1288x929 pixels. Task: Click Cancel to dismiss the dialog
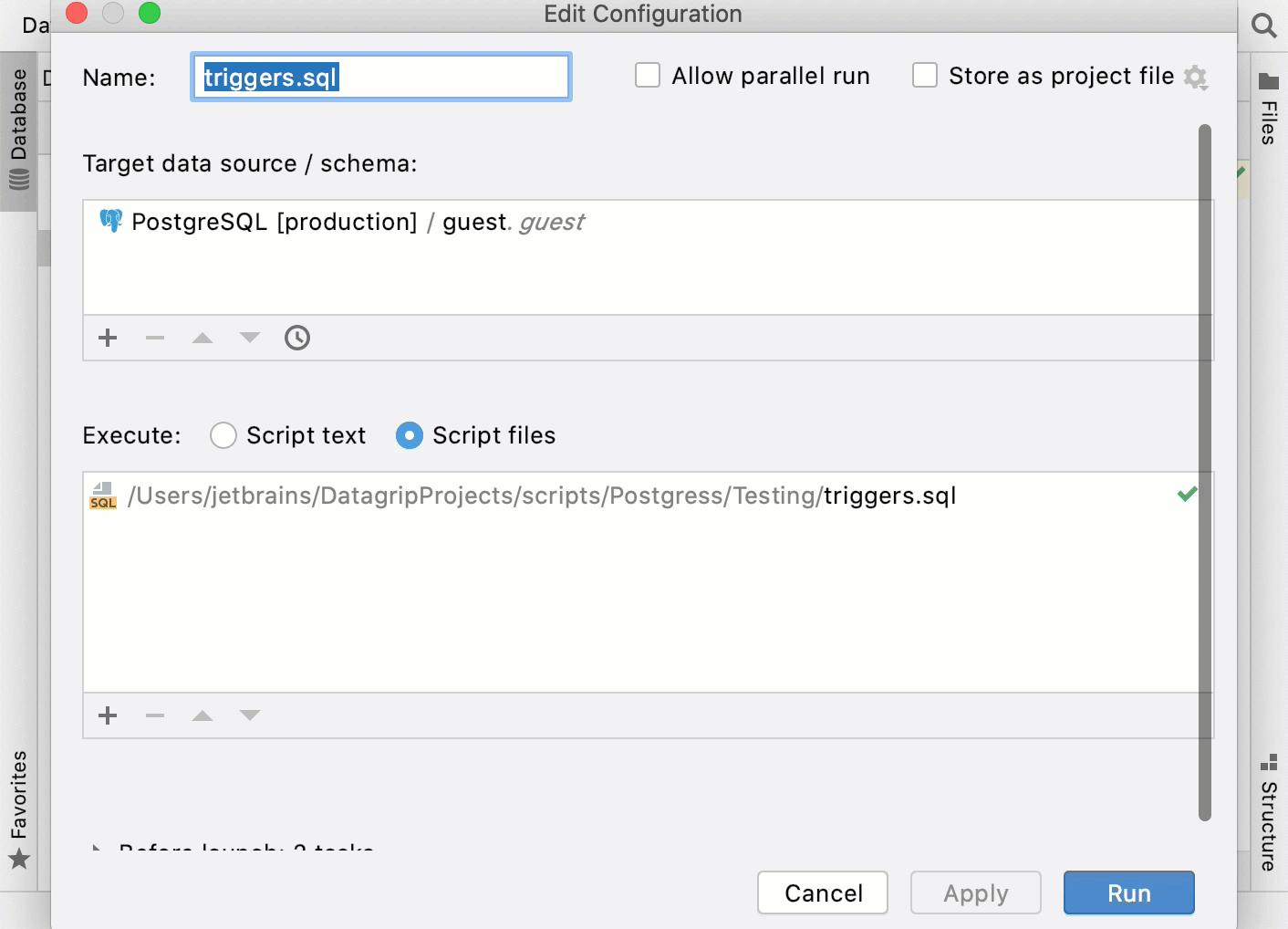coord(822,892)
